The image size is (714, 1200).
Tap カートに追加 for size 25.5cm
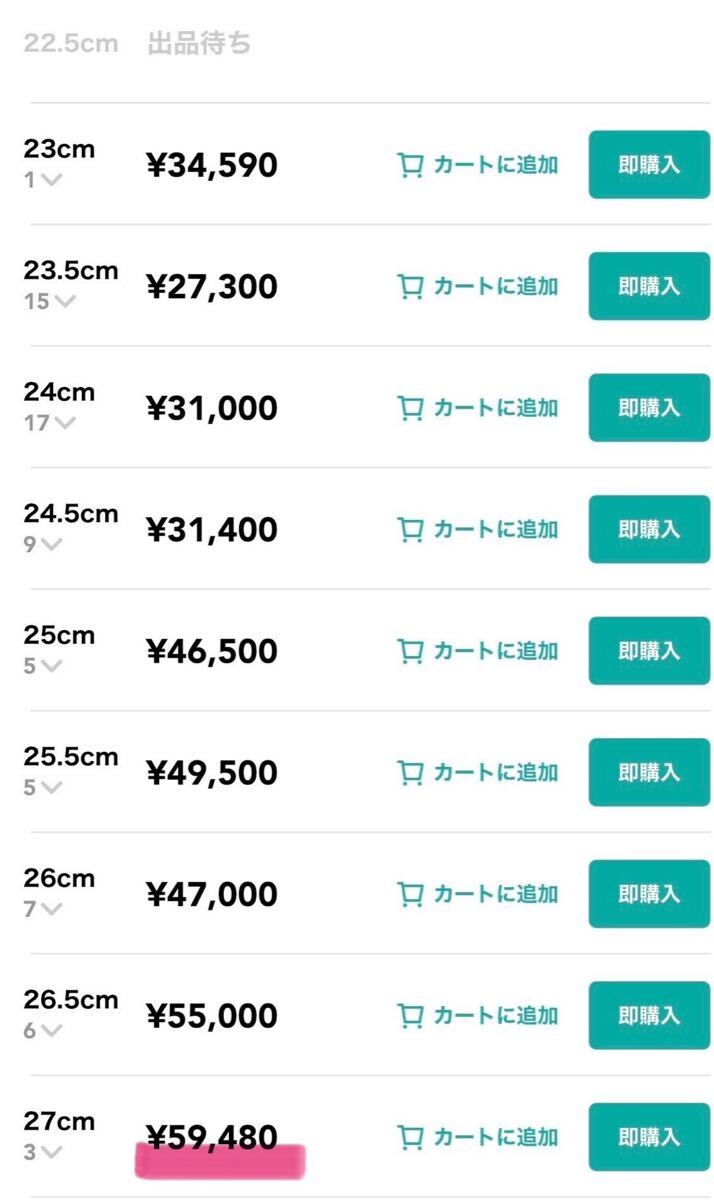coord(497,773)
